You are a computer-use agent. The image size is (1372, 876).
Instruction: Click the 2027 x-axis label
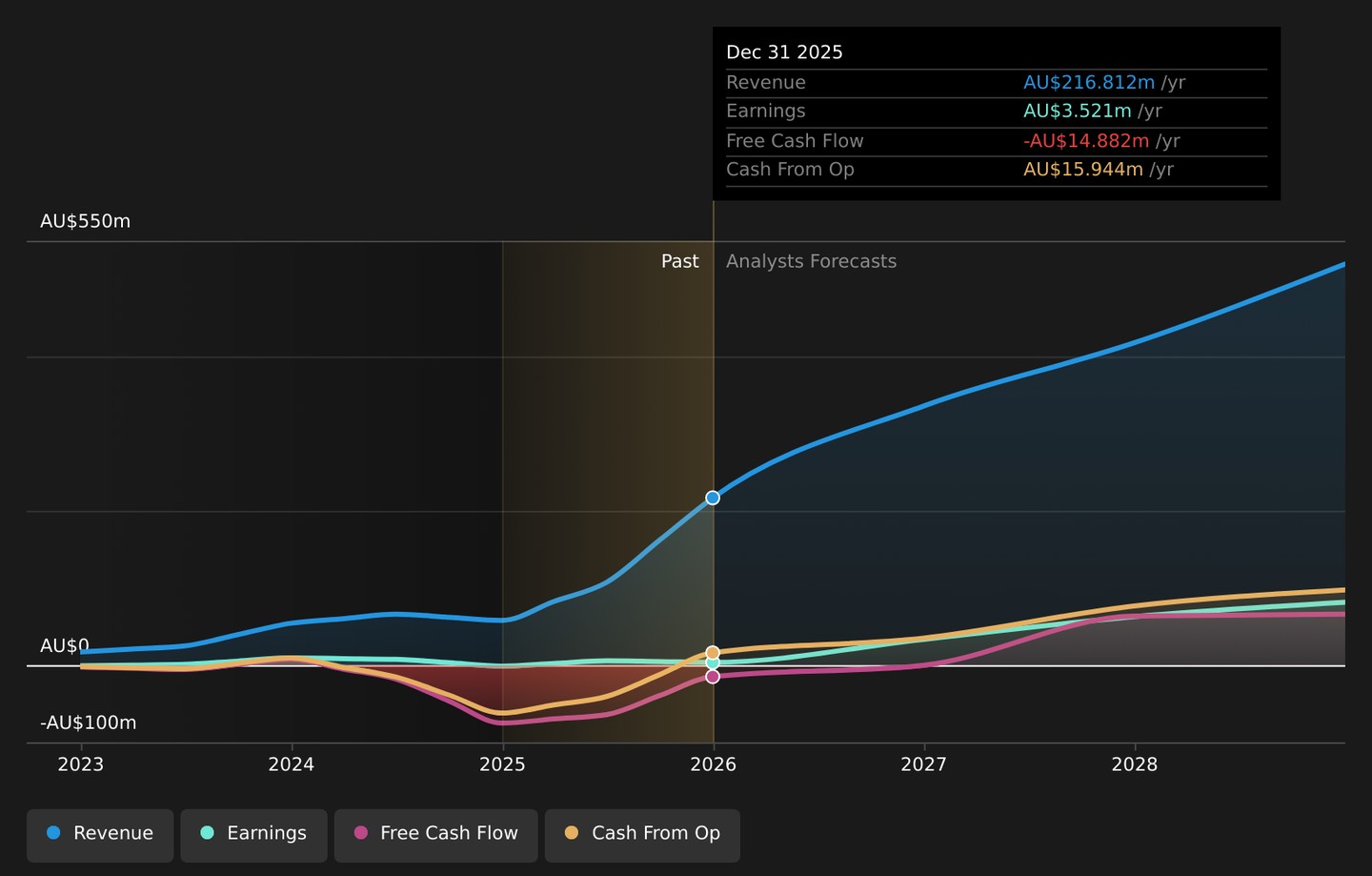pos(924,764)
